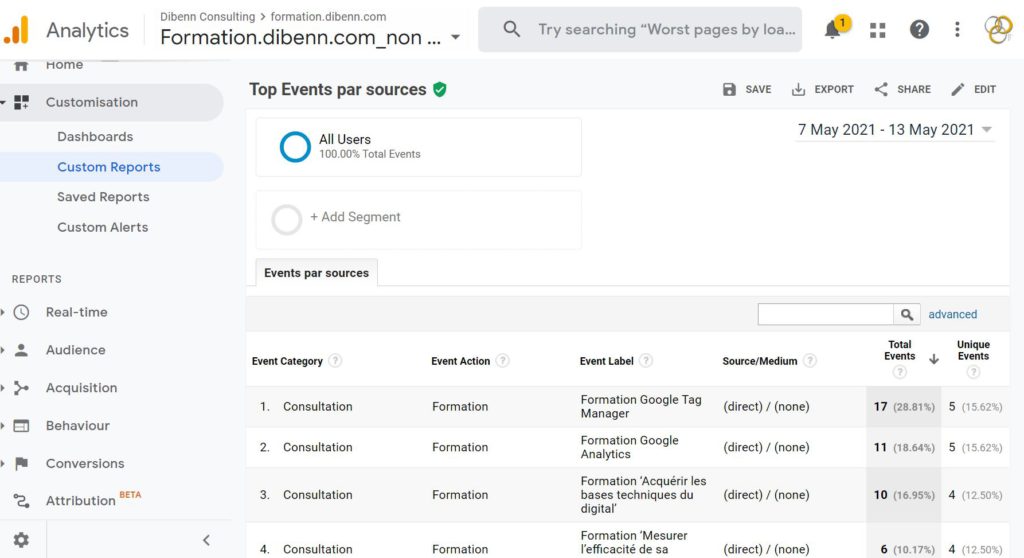
Task: Open the date range dropdown
Action: (987, 129)
